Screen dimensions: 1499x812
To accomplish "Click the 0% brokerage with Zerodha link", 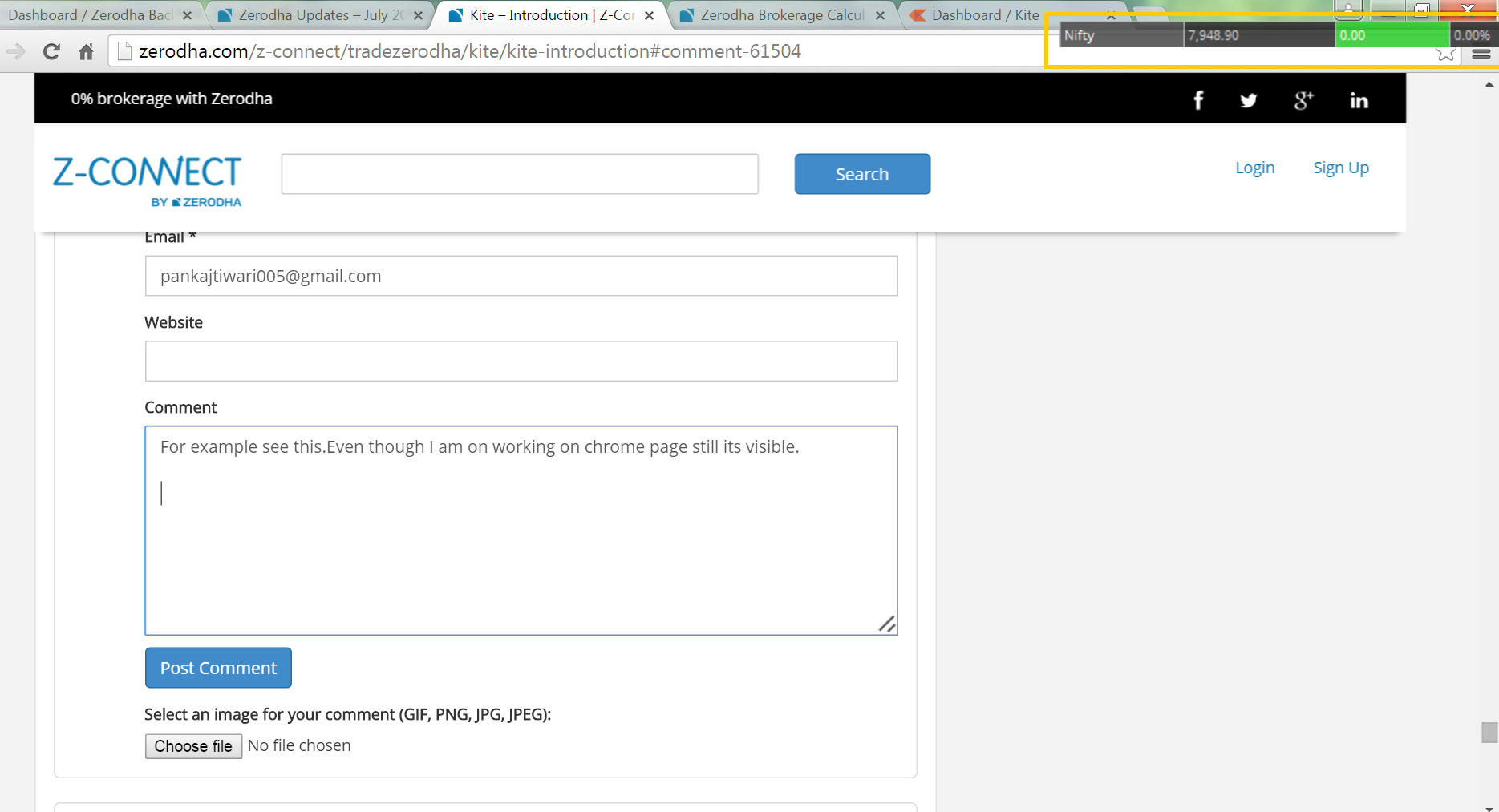I will pyautogui.click(x=172, y=99).
